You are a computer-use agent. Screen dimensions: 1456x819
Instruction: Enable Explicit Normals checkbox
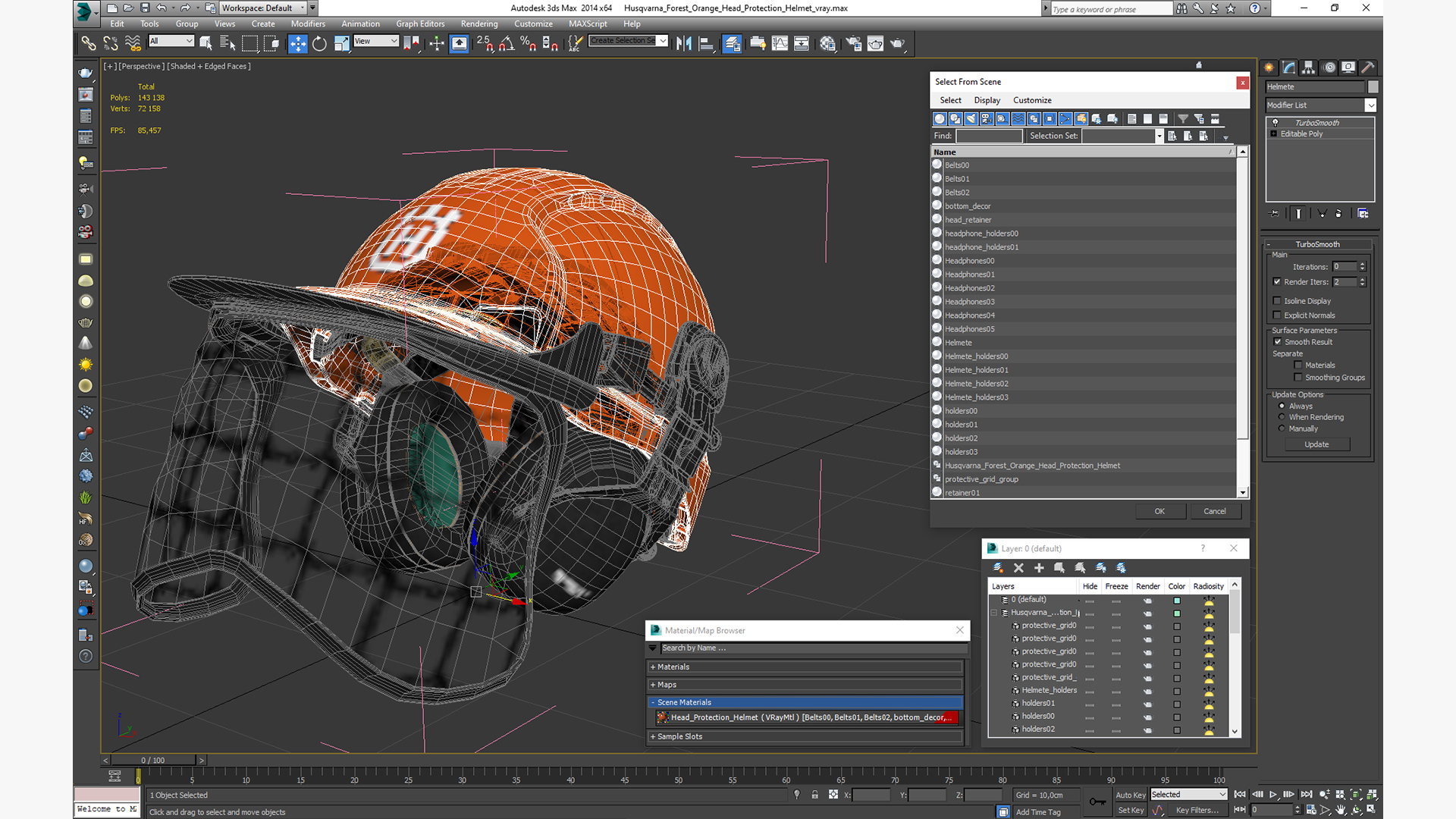pyautogui.click(x=1277, y=315)
